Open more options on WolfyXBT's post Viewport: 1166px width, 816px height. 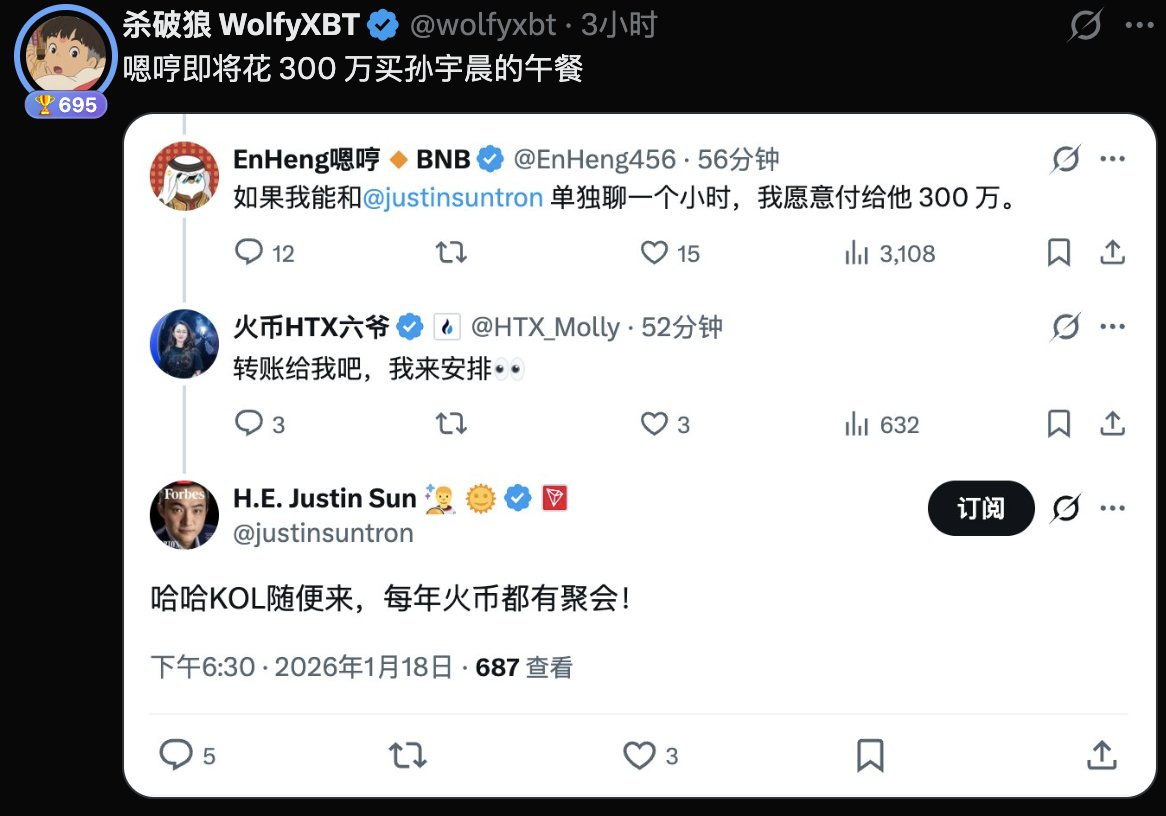pyautogui.click(x=1138, y=25)
